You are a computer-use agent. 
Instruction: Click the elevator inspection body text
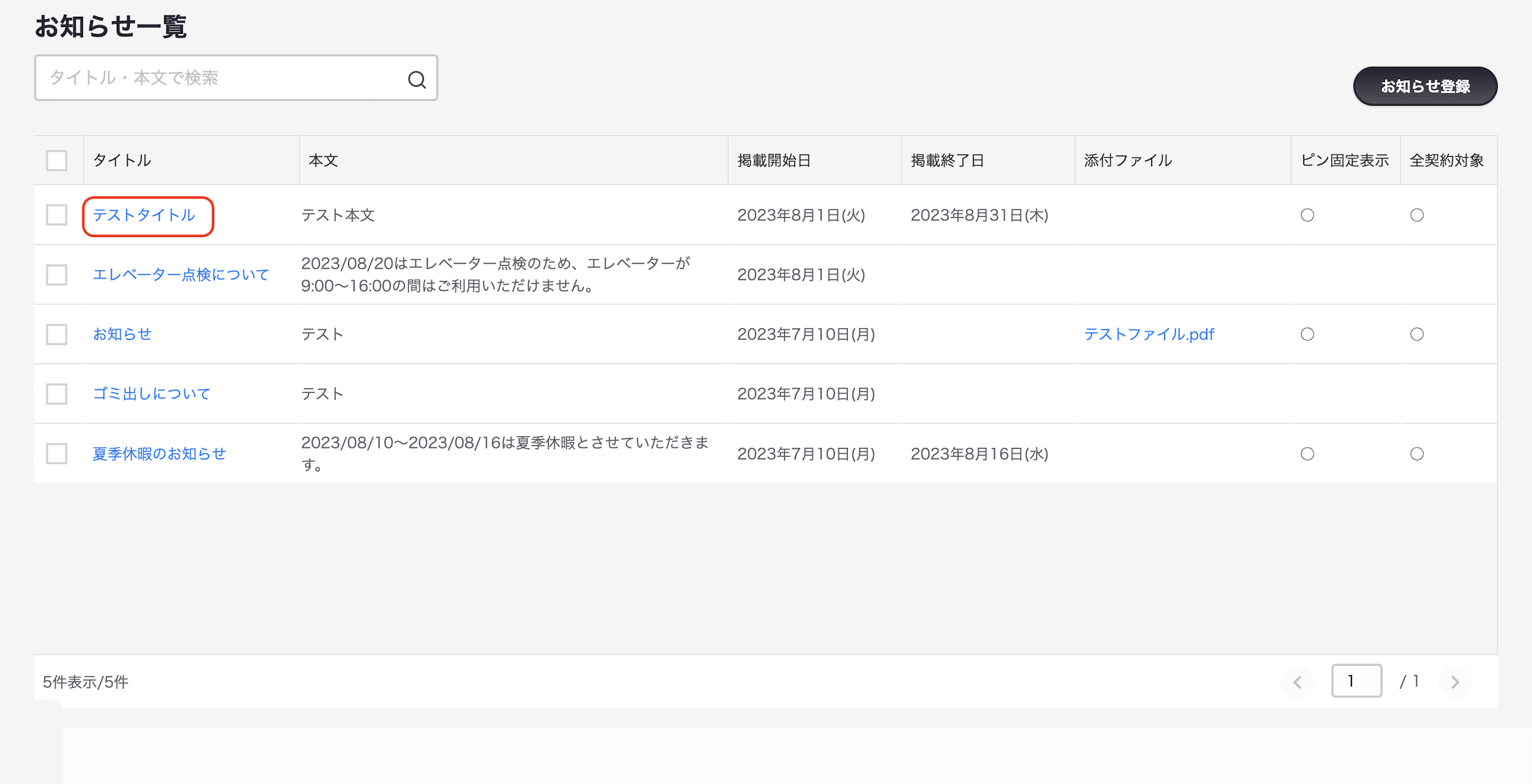(x=496, y=275)
